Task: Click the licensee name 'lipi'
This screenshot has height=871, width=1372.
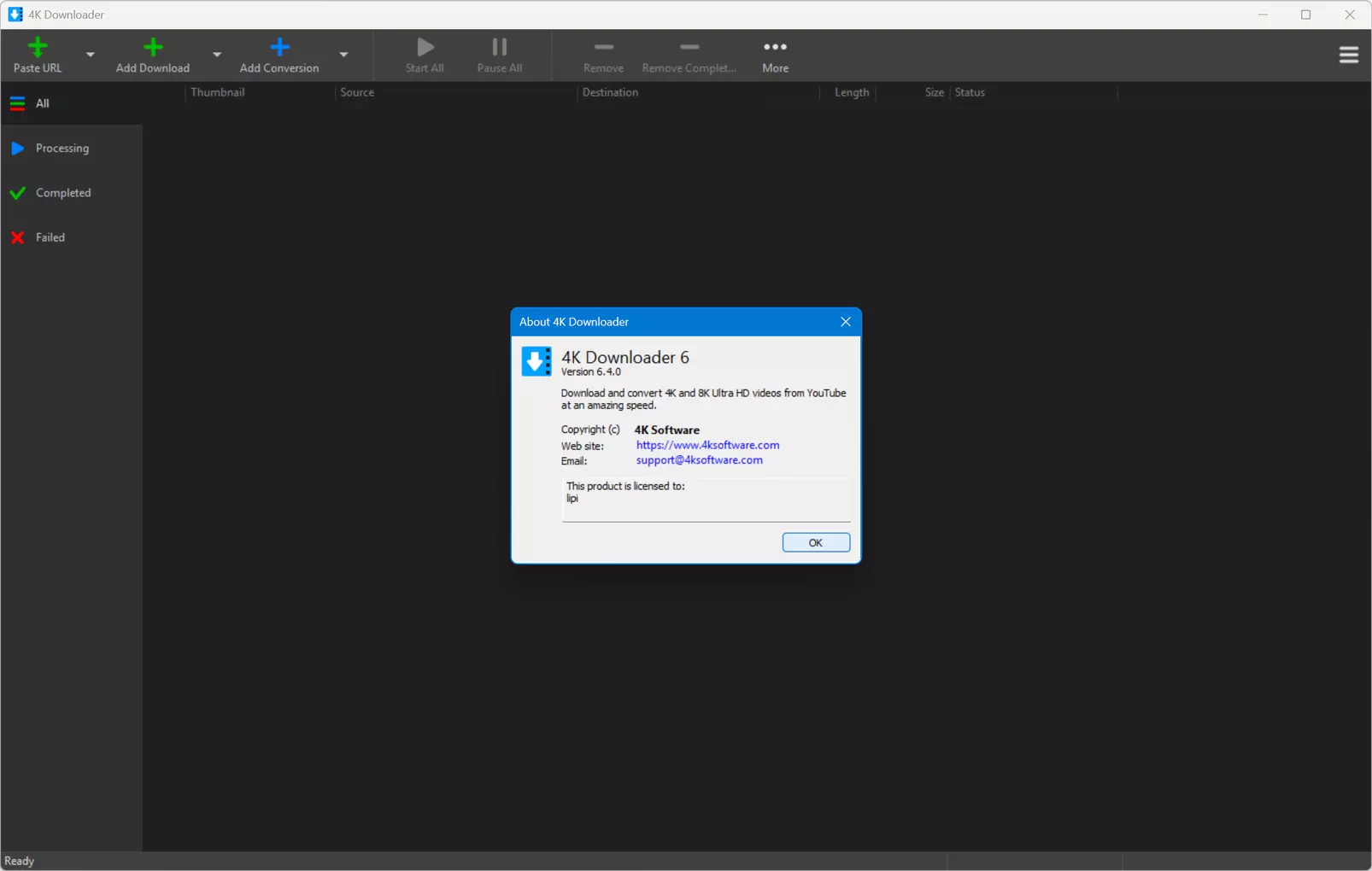Action: click(572, 499)
